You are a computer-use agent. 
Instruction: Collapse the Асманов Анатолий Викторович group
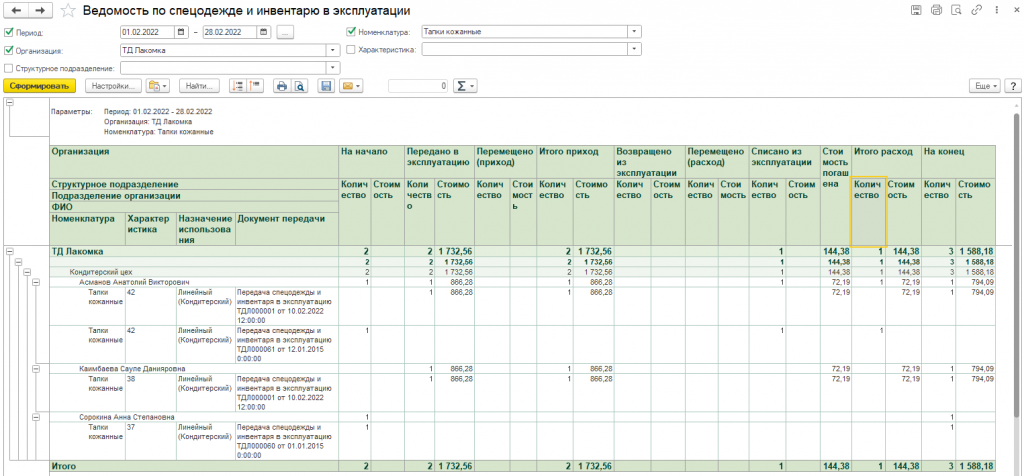[34, 282]
